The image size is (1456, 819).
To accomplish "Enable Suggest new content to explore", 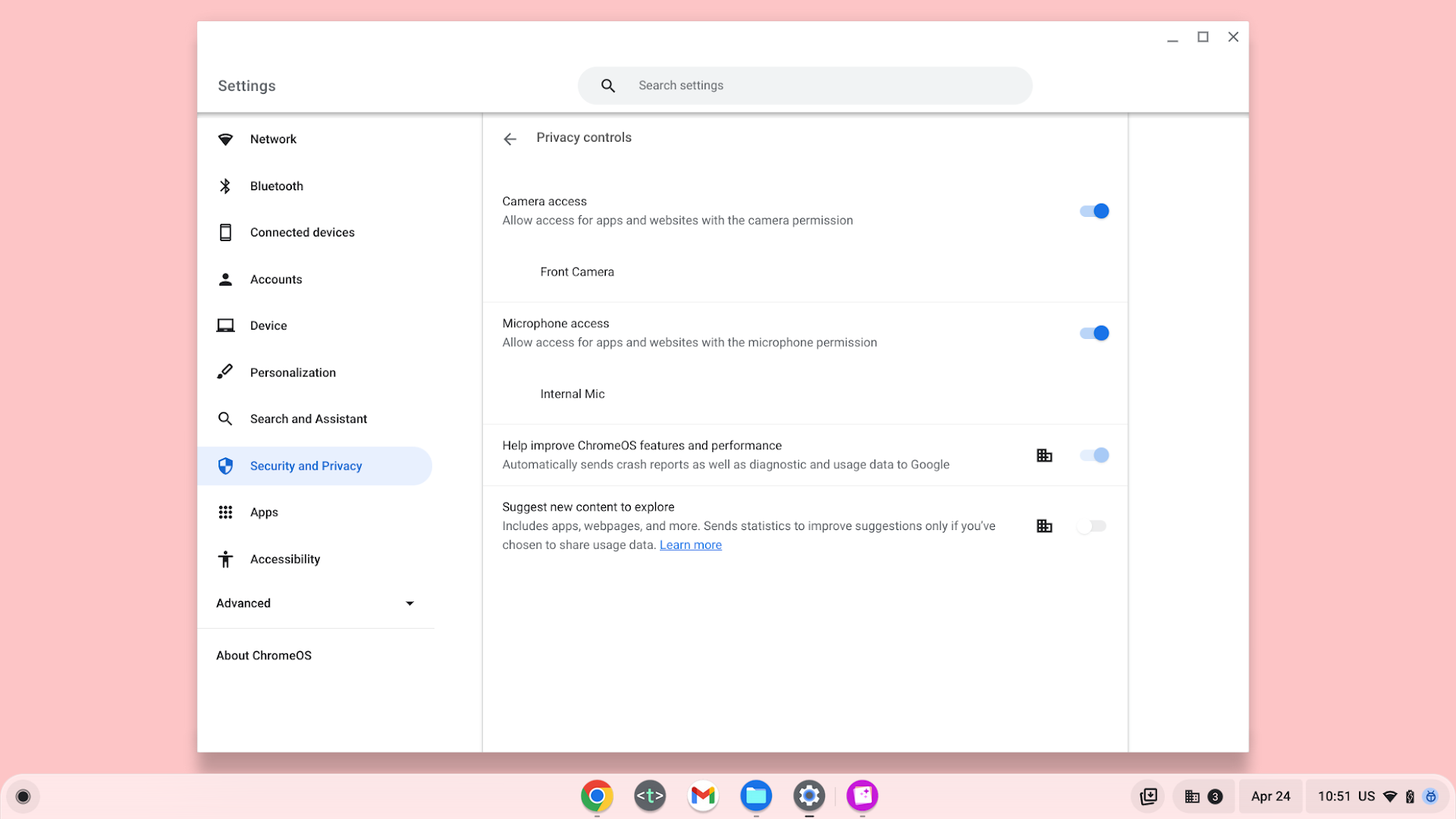I will click(x=1093, y=525).
